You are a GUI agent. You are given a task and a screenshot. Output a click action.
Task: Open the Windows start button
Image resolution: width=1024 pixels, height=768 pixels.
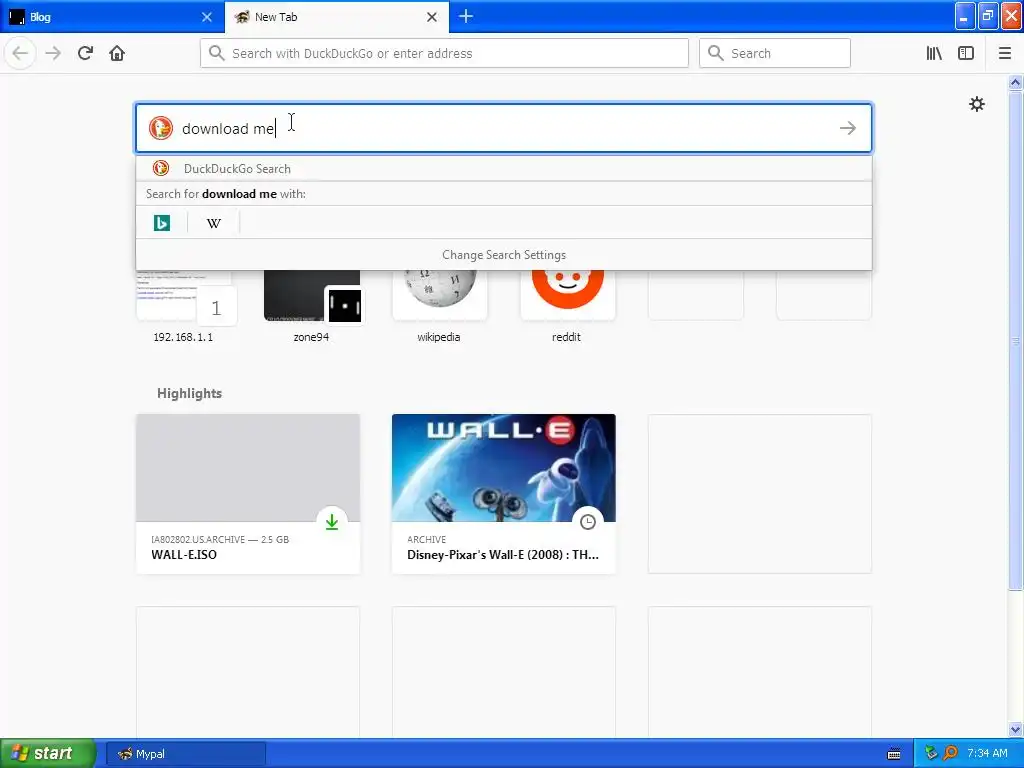(48, 753)
